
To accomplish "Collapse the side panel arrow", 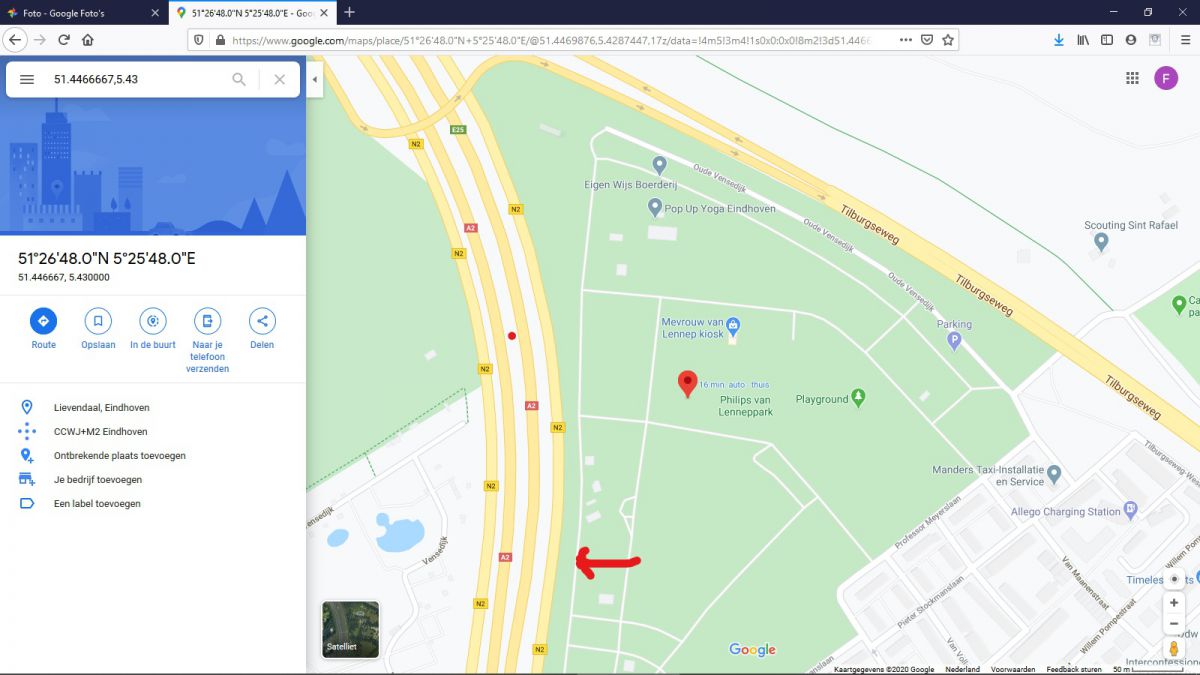I will coord(315,79).
